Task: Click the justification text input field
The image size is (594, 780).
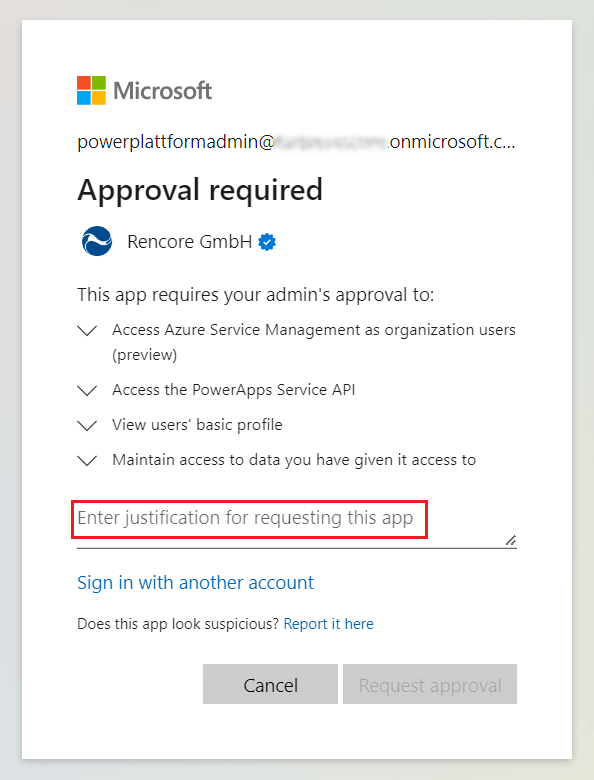Action: tap(297, 524)
